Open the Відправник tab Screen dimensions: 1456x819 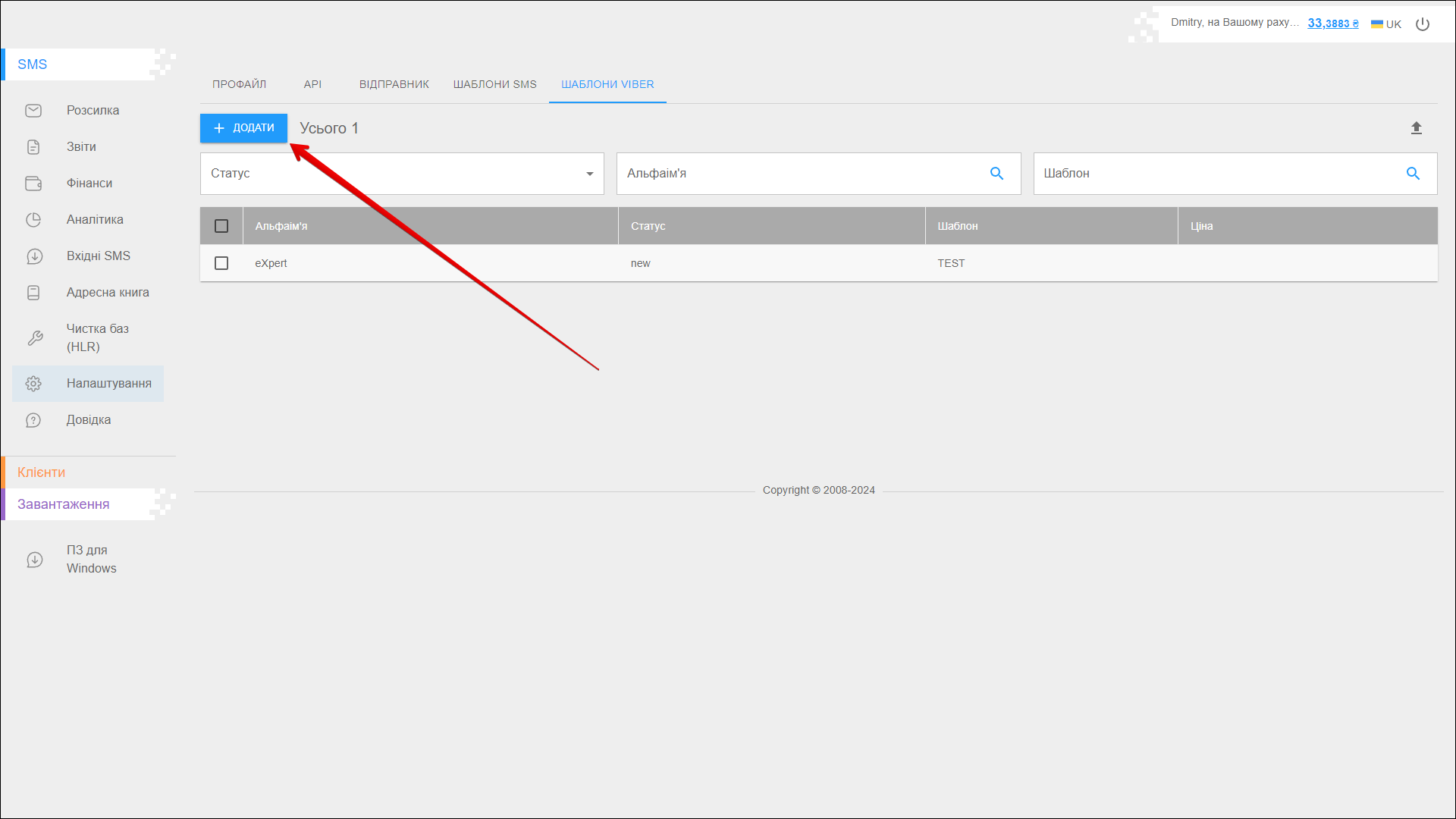[394, 84]
